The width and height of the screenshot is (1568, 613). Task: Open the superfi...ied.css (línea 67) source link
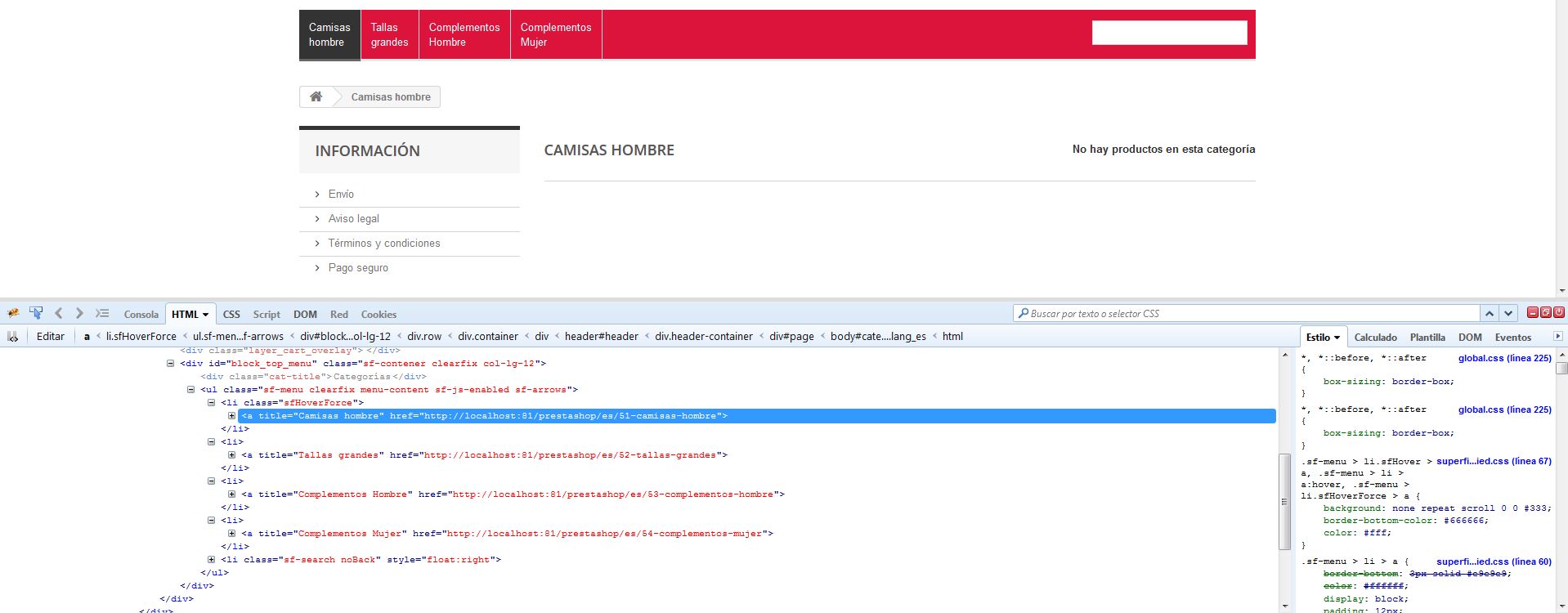[1494, 461]
